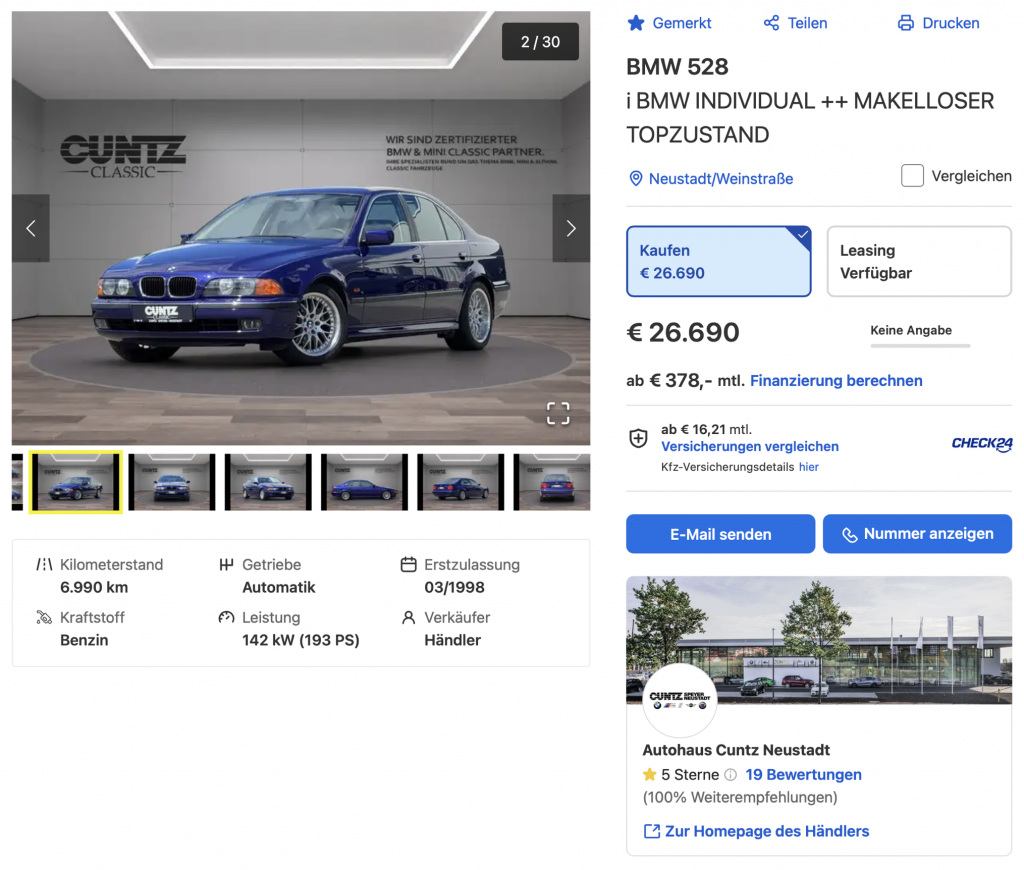Show next photo with right arrow
This screenshot has width=1024, height=870.
(x=571, y=228)
